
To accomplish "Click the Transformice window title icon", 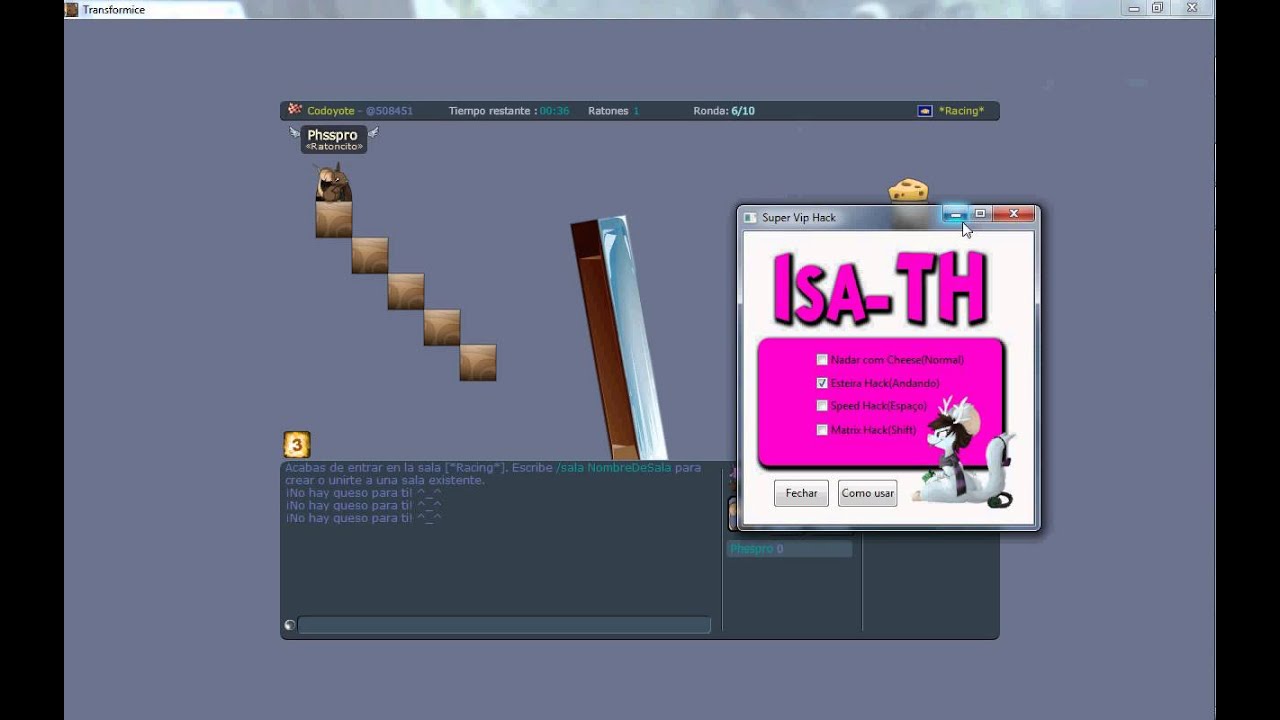I will point(71,9).
